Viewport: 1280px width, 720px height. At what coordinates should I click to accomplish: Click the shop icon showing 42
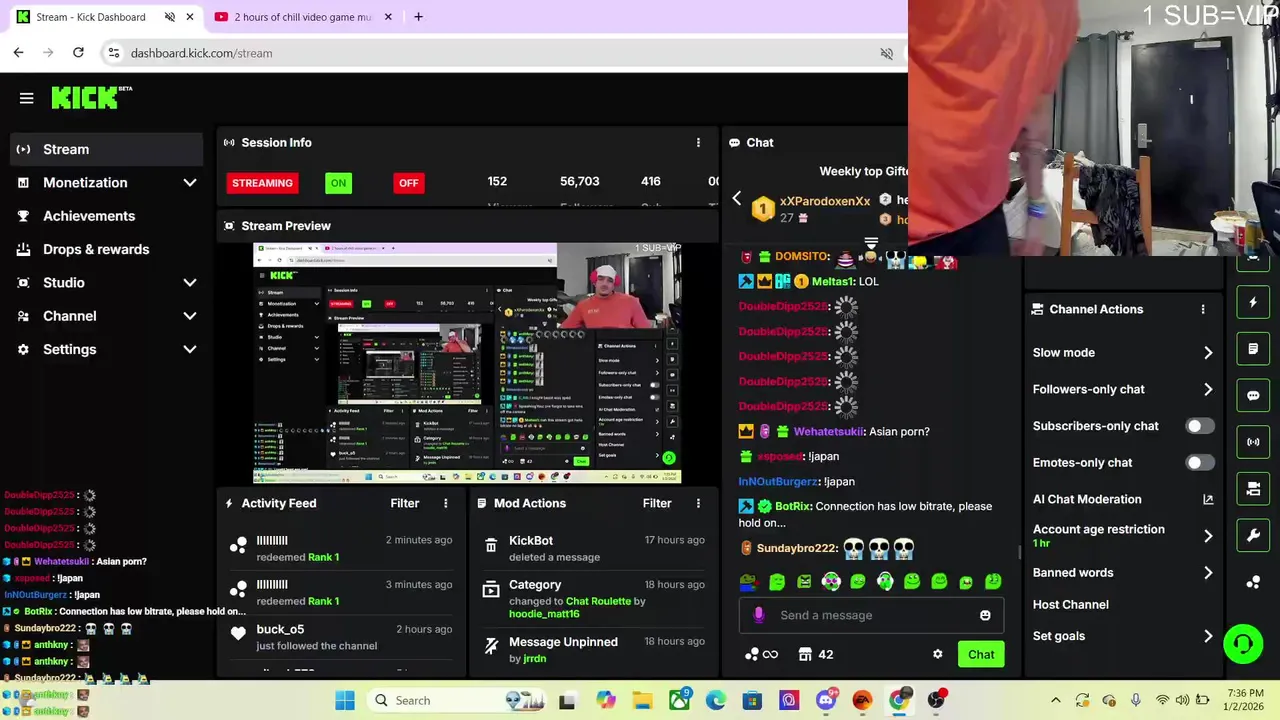click(x=816, y=654)
